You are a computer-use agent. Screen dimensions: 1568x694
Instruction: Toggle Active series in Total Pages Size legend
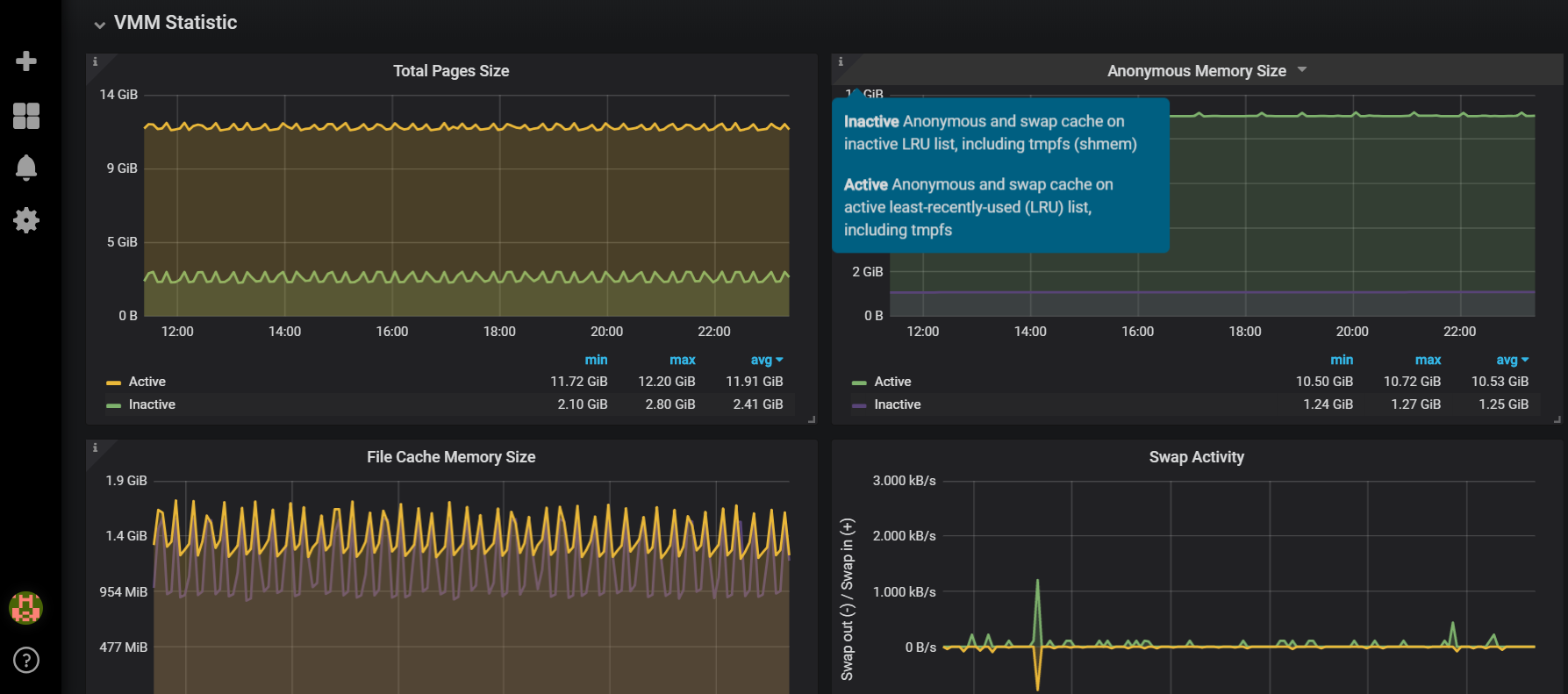pyautogui.click(x=147, y=382)
